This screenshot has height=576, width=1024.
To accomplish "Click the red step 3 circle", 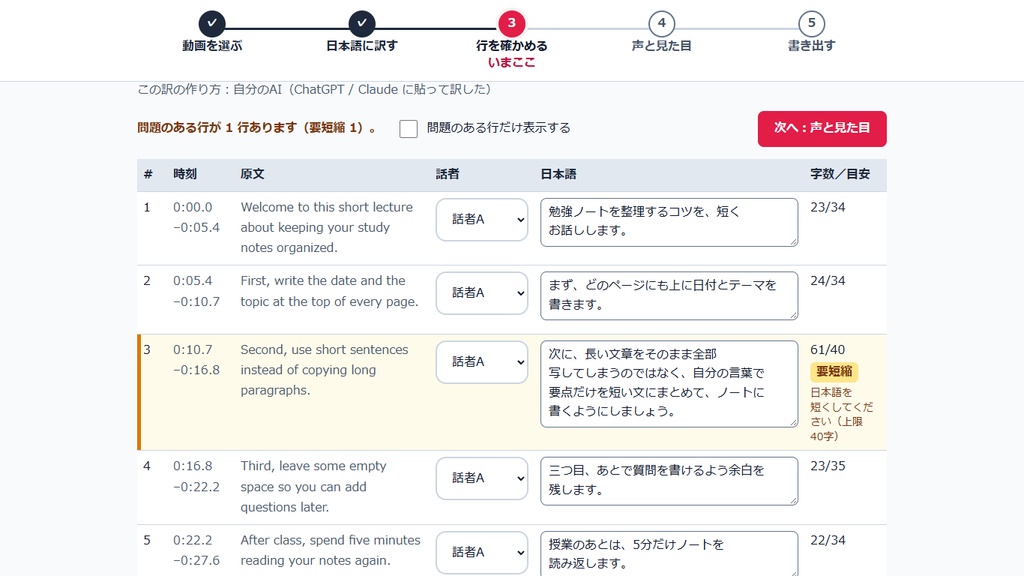I will pos(511,24).
